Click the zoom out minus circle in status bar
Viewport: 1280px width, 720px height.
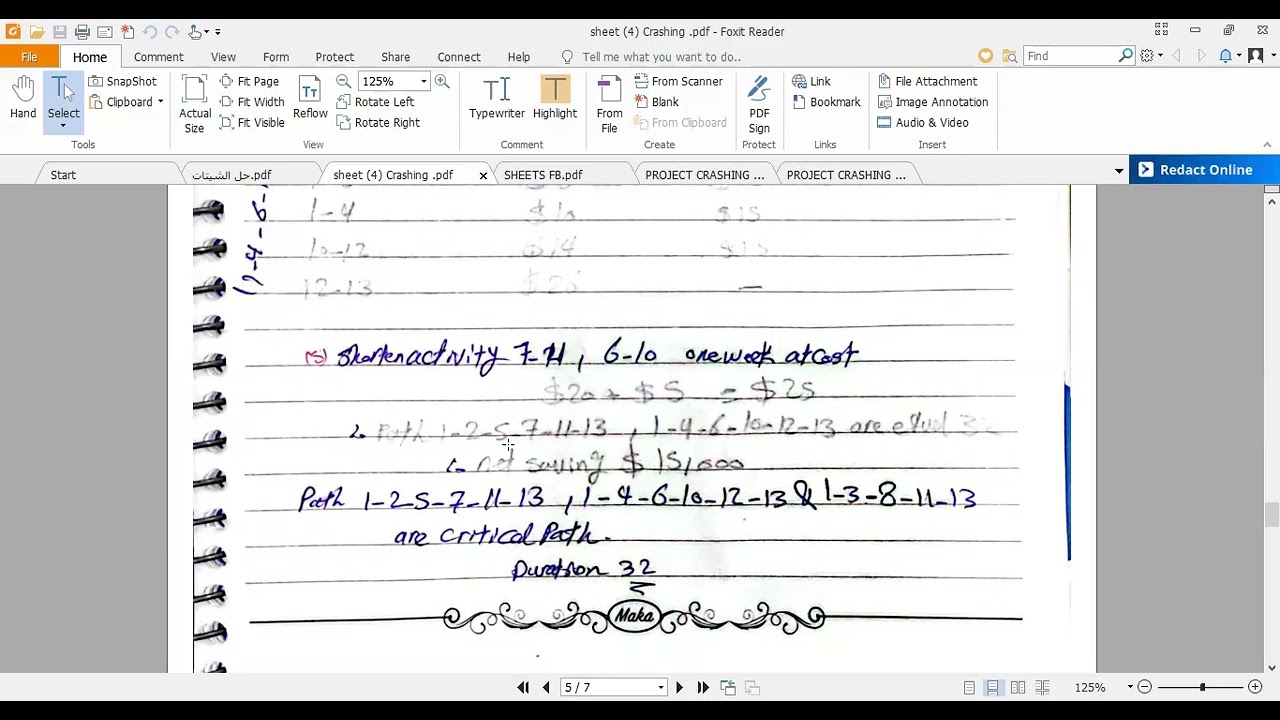coord(1145,688)
